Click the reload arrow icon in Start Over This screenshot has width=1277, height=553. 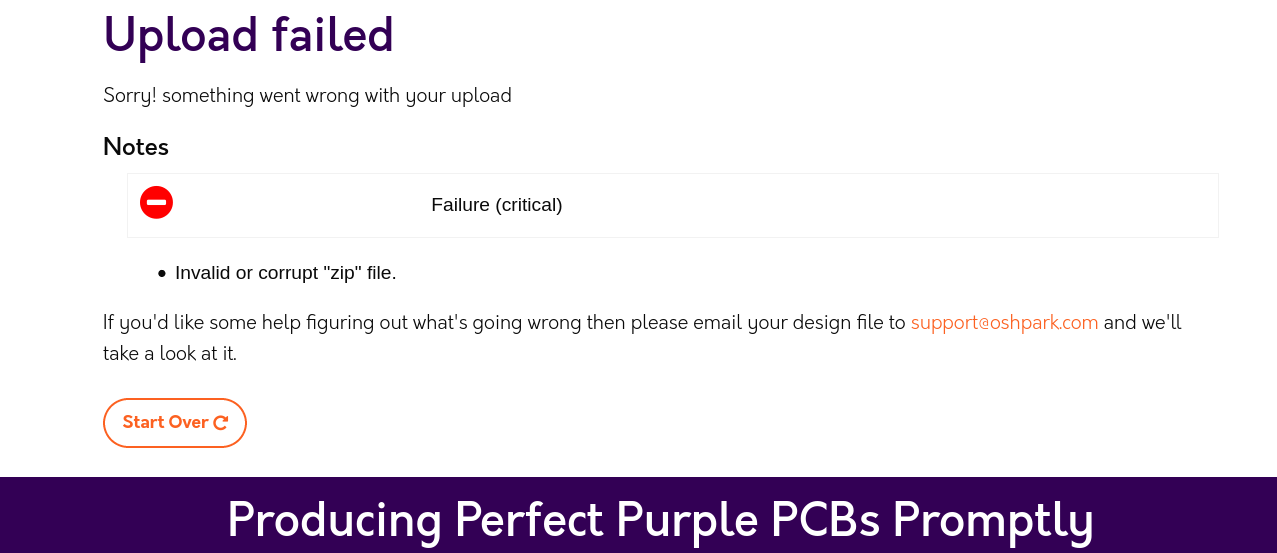[221, 423]
